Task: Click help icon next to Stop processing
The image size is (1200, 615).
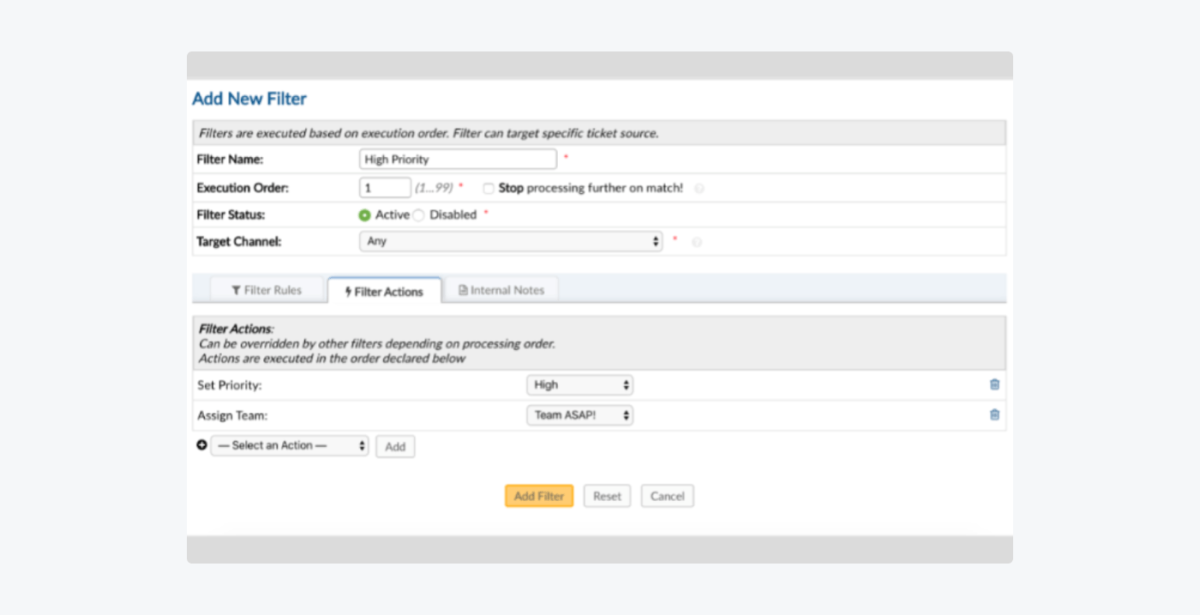Action: click(x=699, y=188)
